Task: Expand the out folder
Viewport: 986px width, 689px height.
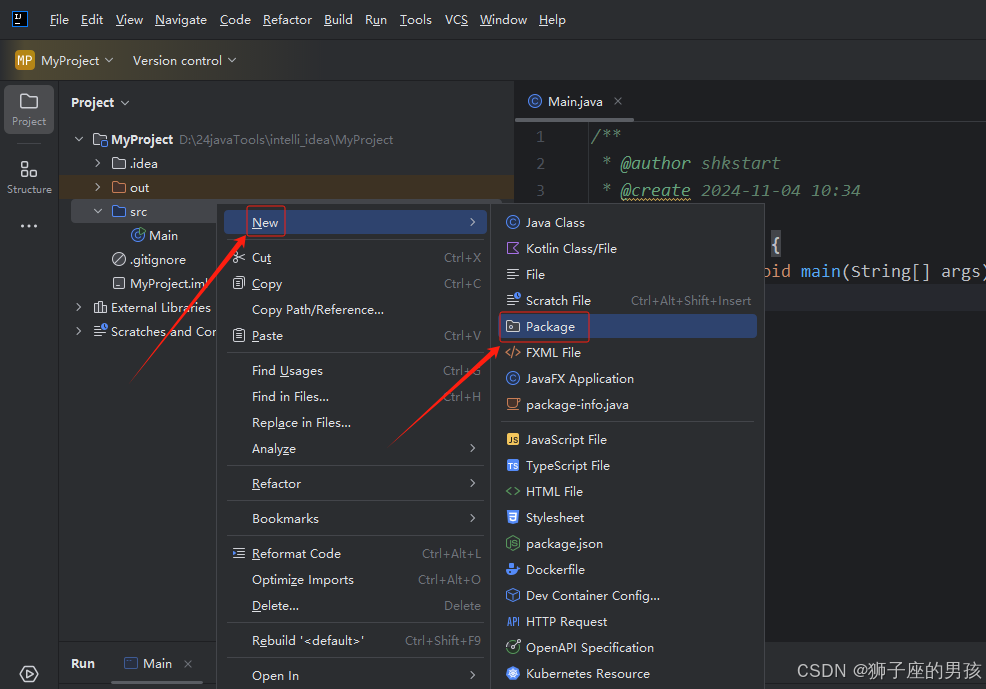Action: pyautogui.click(x=97, y=187)
